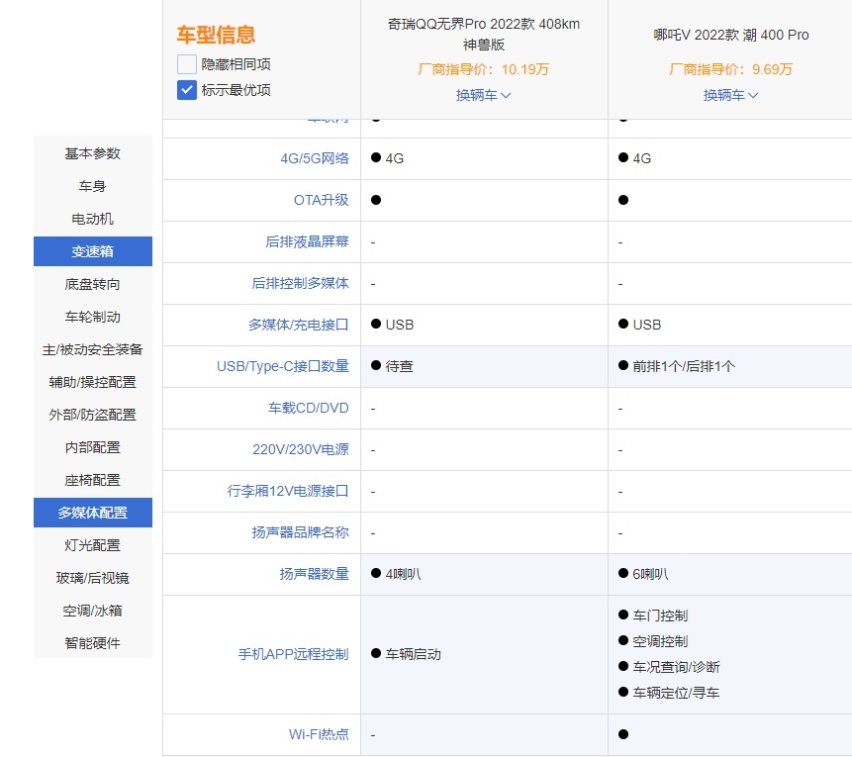Click the 车辆定位/寻车 entry
The width and height of the screenshot is (852, 757).
tap(676, 693)
